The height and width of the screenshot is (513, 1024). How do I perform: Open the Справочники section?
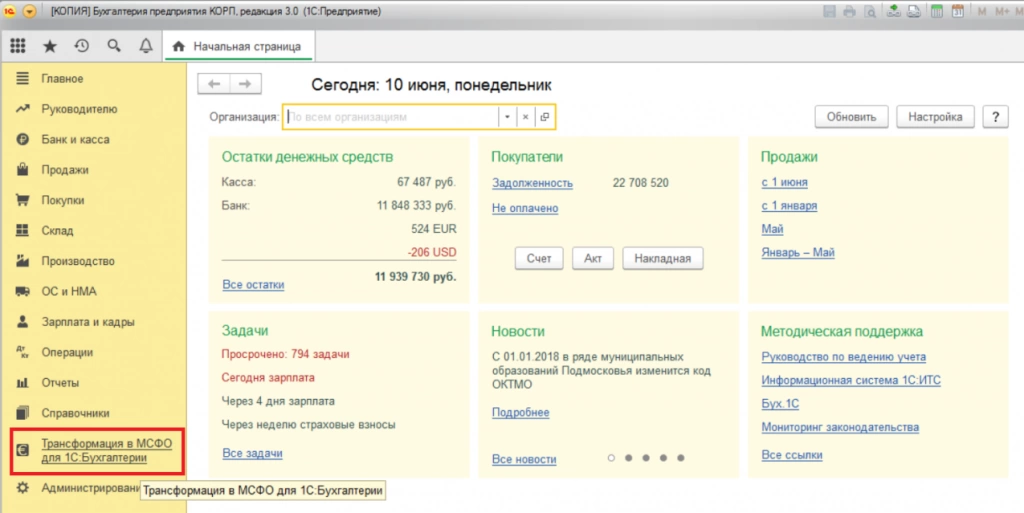(75, 413)
